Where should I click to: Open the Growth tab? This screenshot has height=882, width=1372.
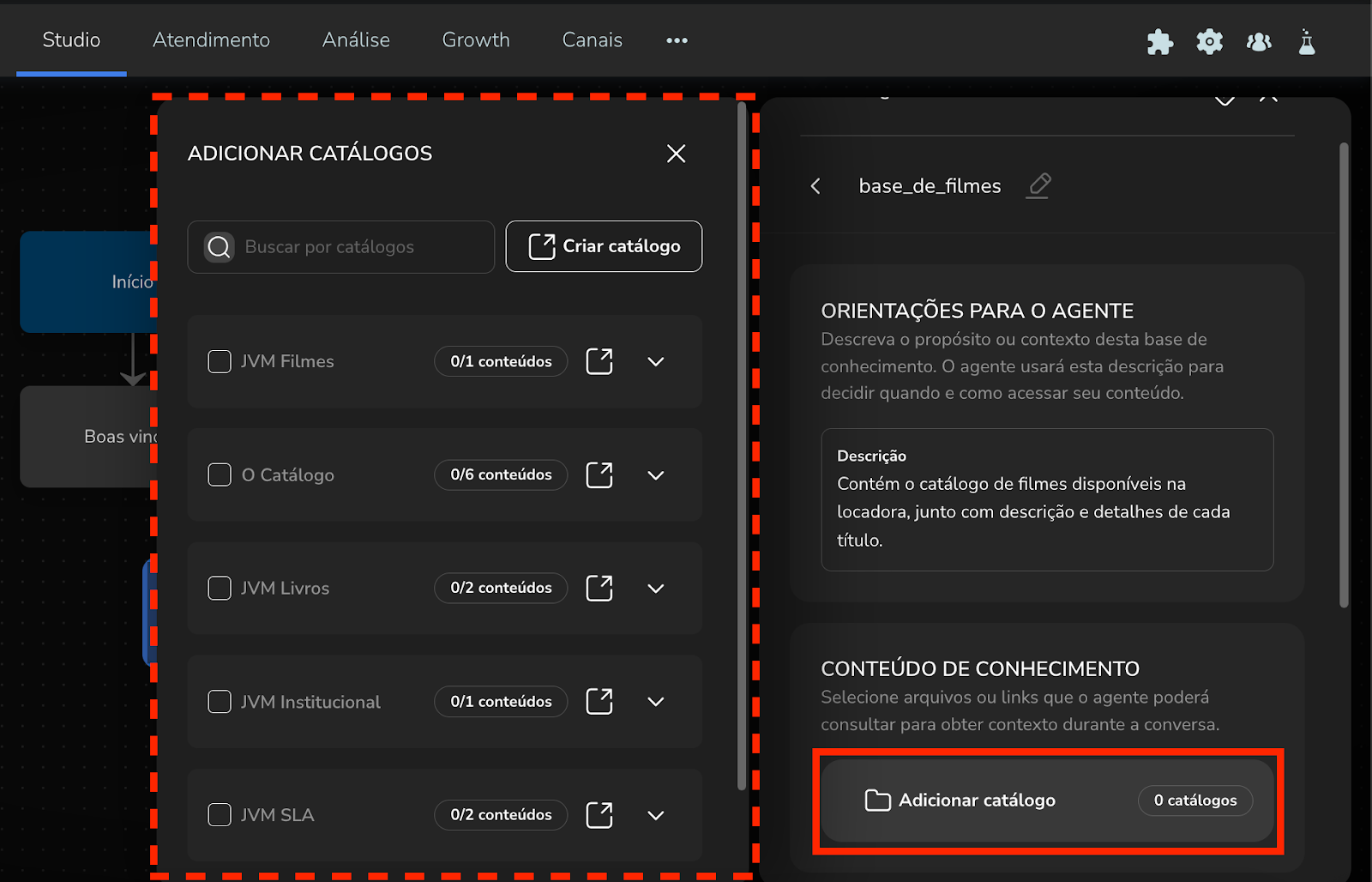[x=476, y=40]
